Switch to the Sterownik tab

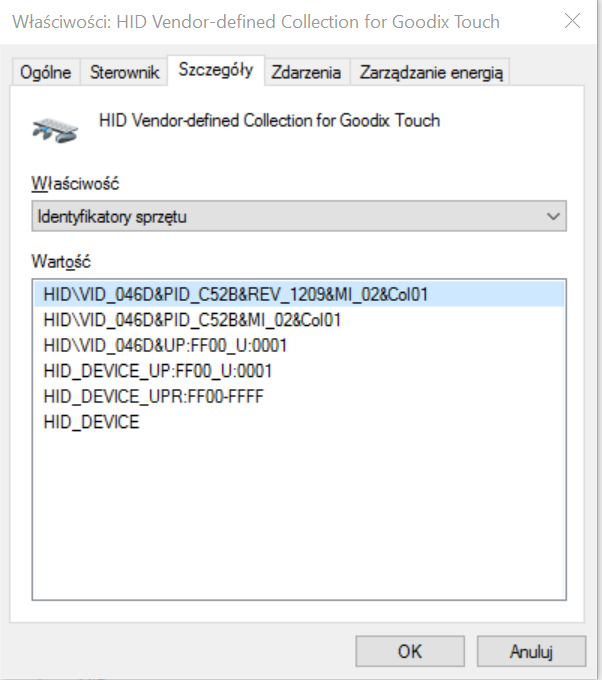(x=124, y=72)
